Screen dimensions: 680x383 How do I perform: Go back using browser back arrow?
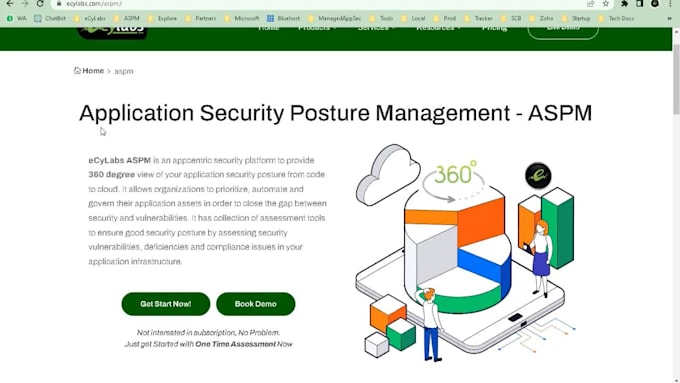10,3
